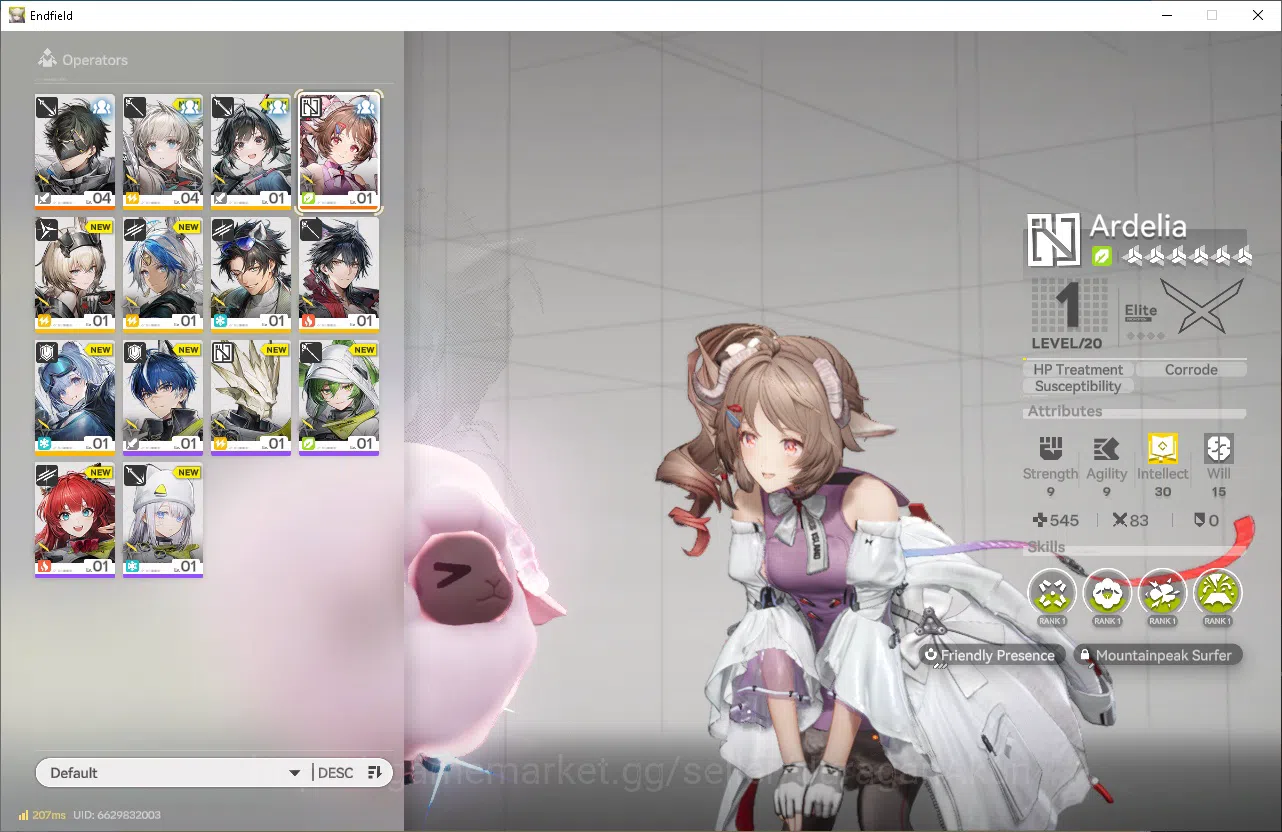Image resolution: width=1282 pixels, height=832 pixels.
Task: Select the operator card with sunglasses on head
Action: tap(251, 275)
